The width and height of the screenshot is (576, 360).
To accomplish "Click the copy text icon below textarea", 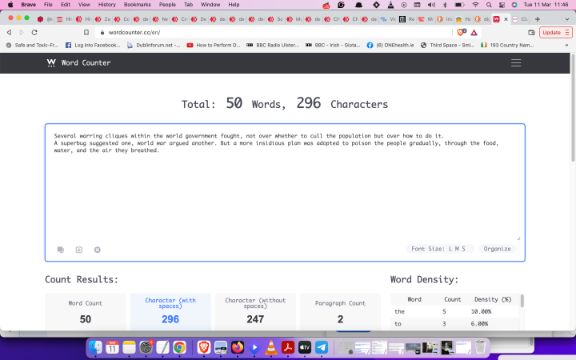I will (x=61, y=250).
